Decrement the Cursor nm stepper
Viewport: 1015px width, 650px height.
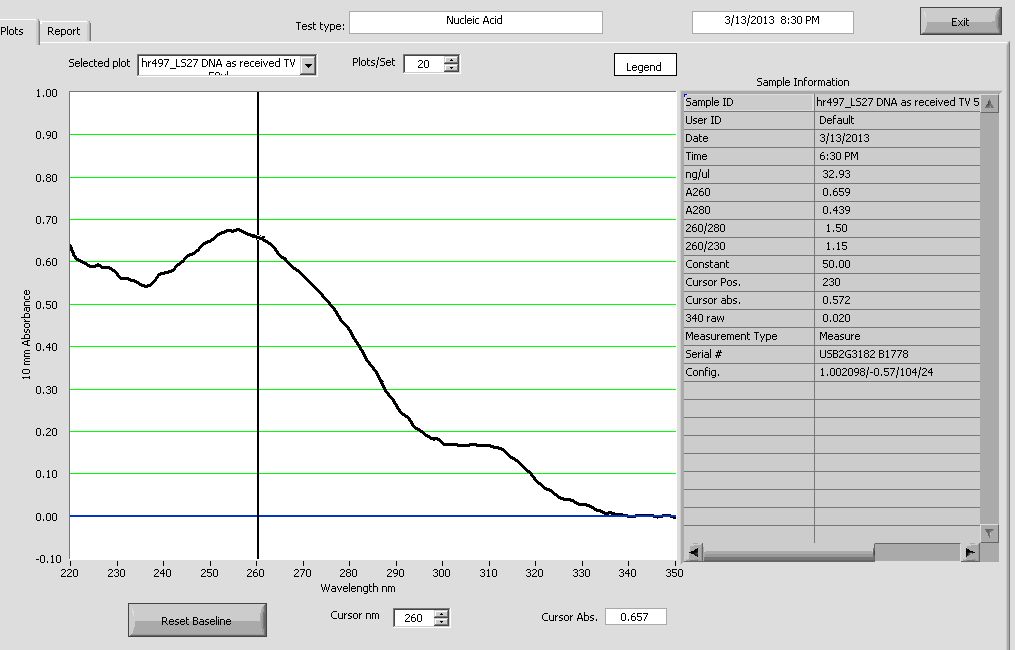(x=441, y=622)
